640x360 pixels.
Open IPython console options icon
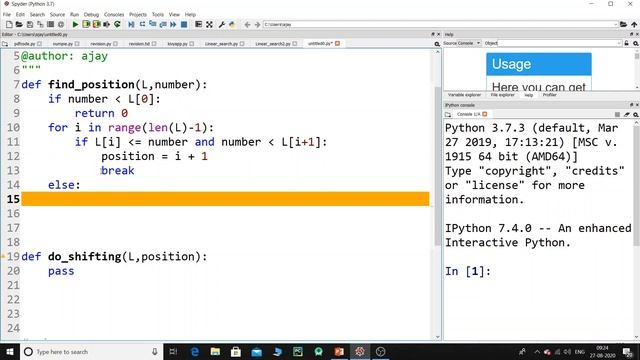click(636, 114)
